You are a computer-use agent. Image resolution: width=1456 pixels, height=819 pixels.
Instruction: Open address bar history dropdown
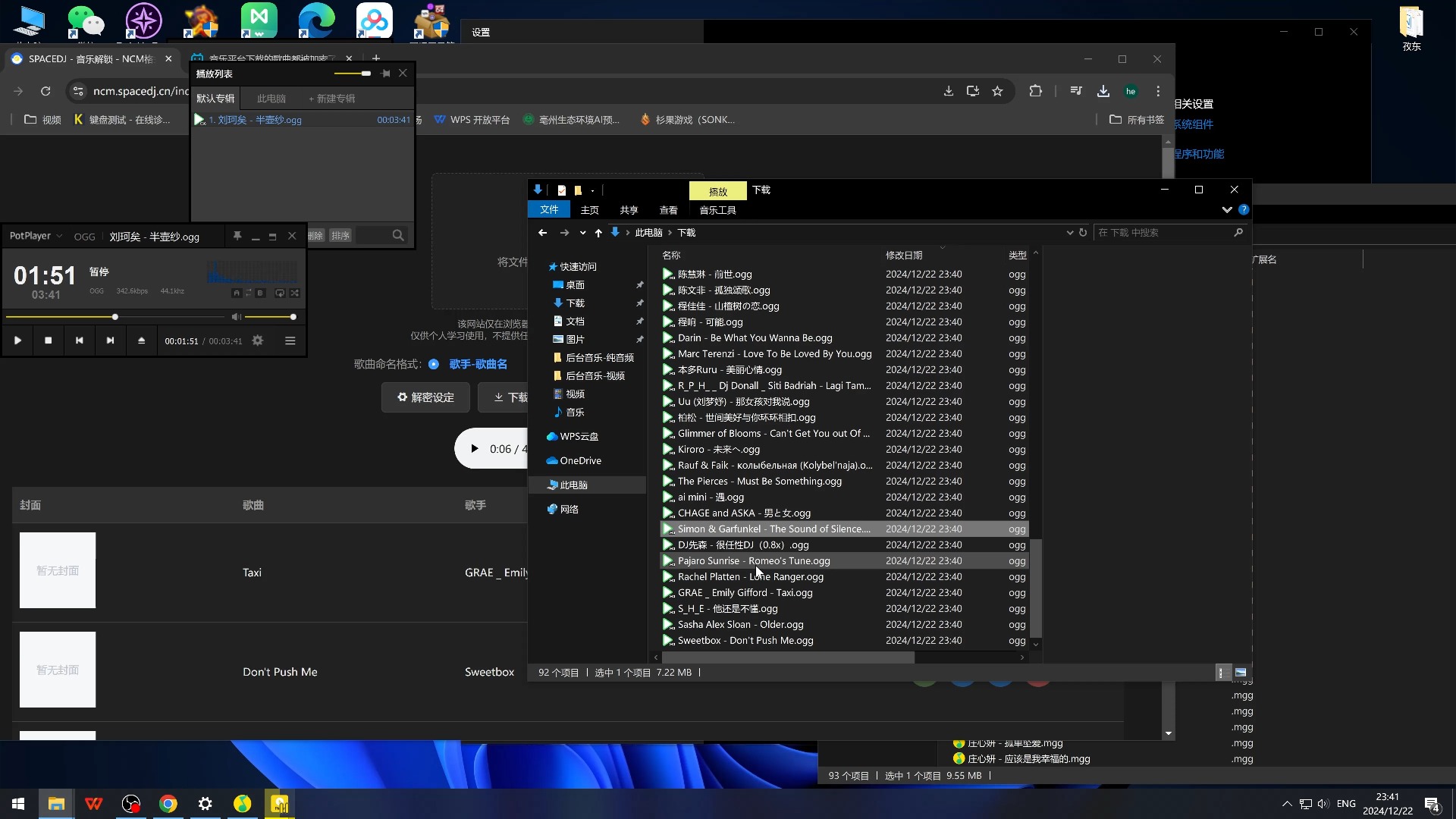click(x=1069, y=233)
